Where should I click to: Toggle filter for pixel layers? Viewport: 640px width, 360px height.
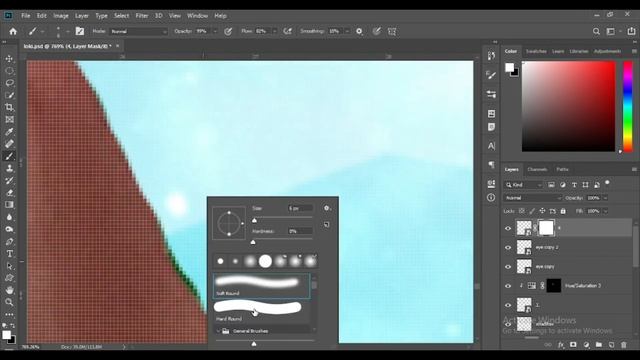[551, 185]
